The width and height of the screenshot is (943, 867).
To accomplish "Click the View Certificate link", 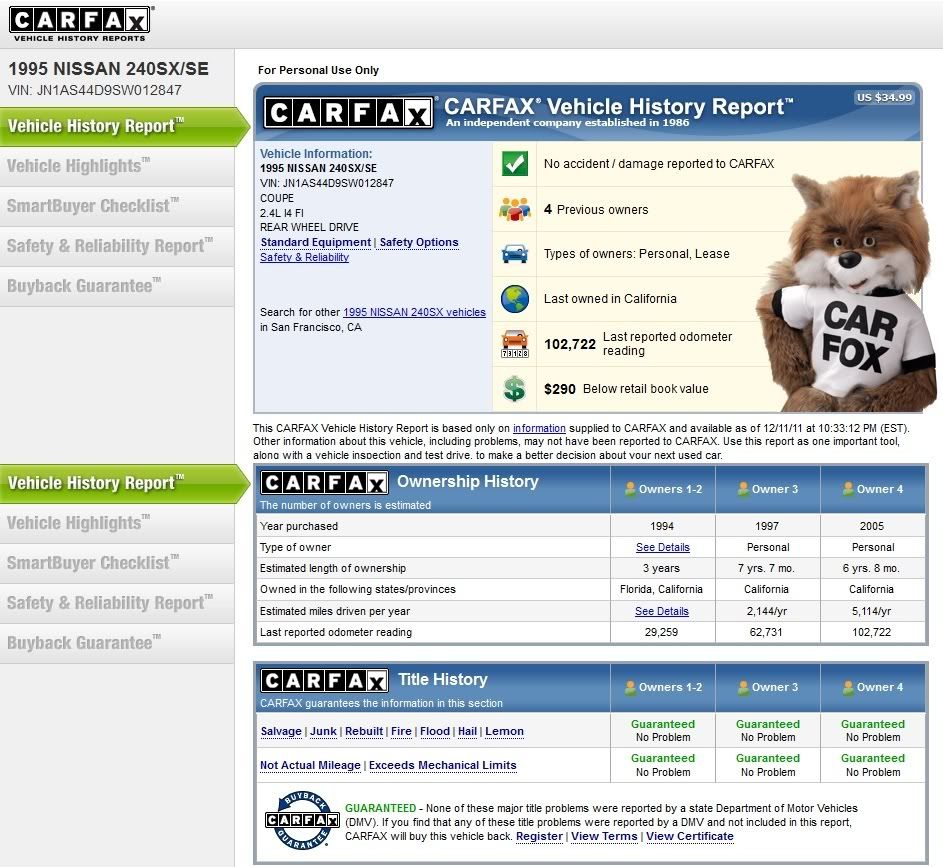I will point(690,836).
